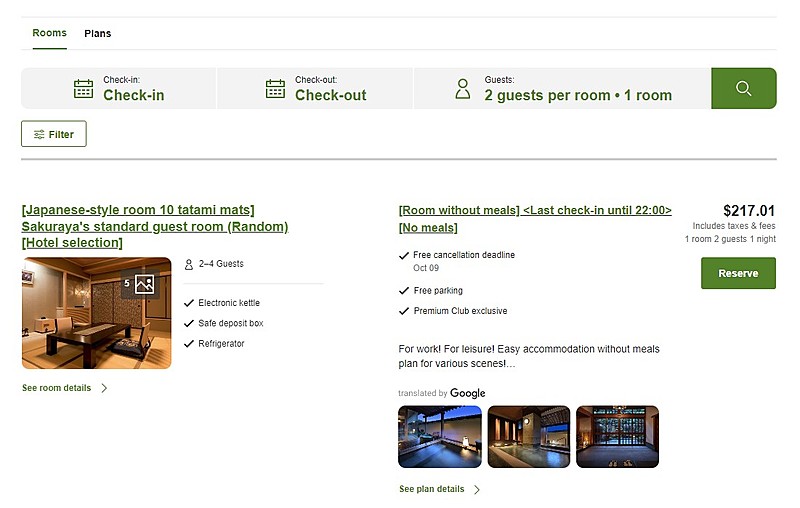Expand See plan details via chevron arrow
The height and width of the screenshot is (508, 800).
click(x=477, y=490)
